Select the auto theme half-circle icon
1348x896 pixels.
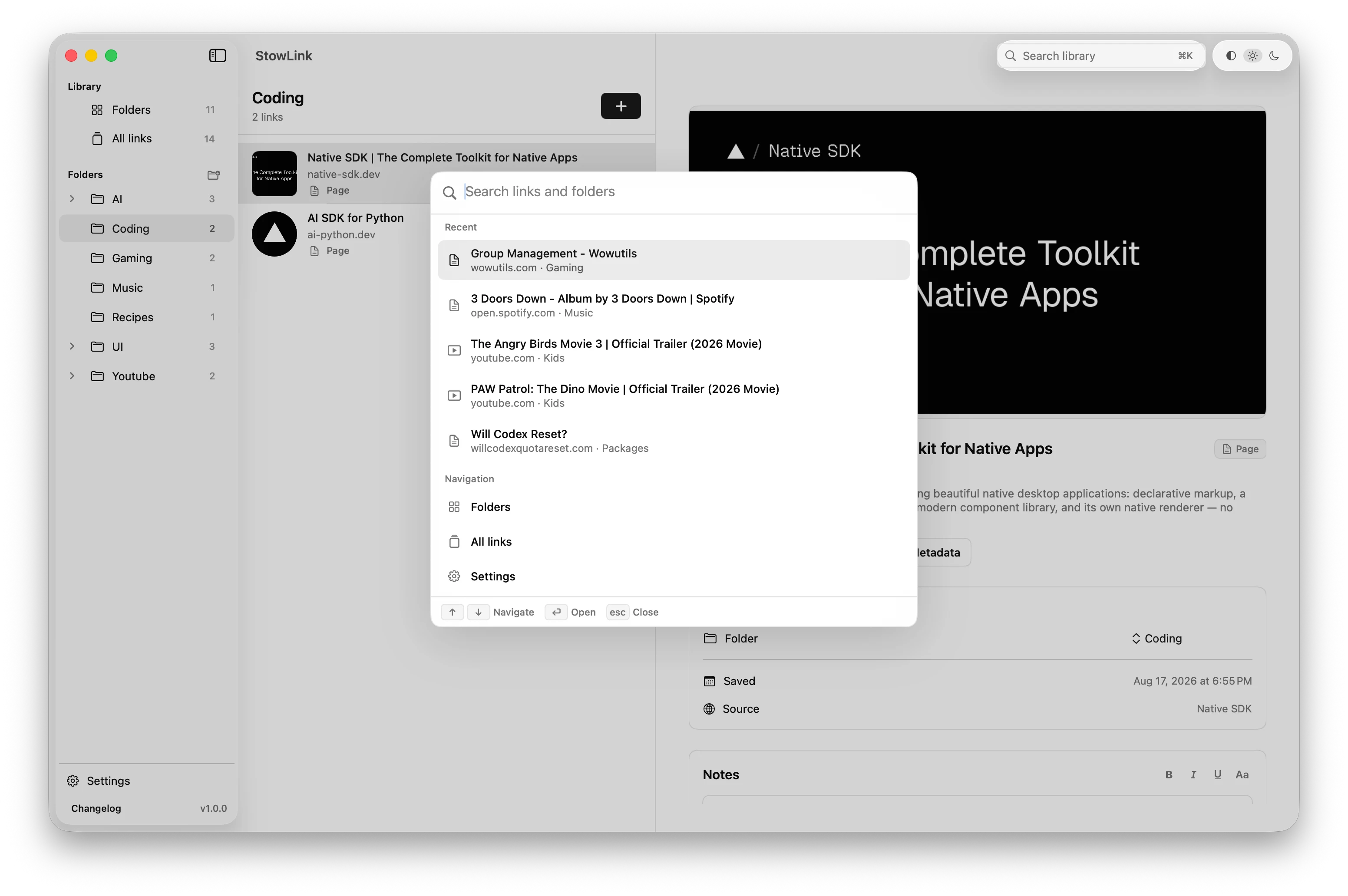pos(1231,56)
